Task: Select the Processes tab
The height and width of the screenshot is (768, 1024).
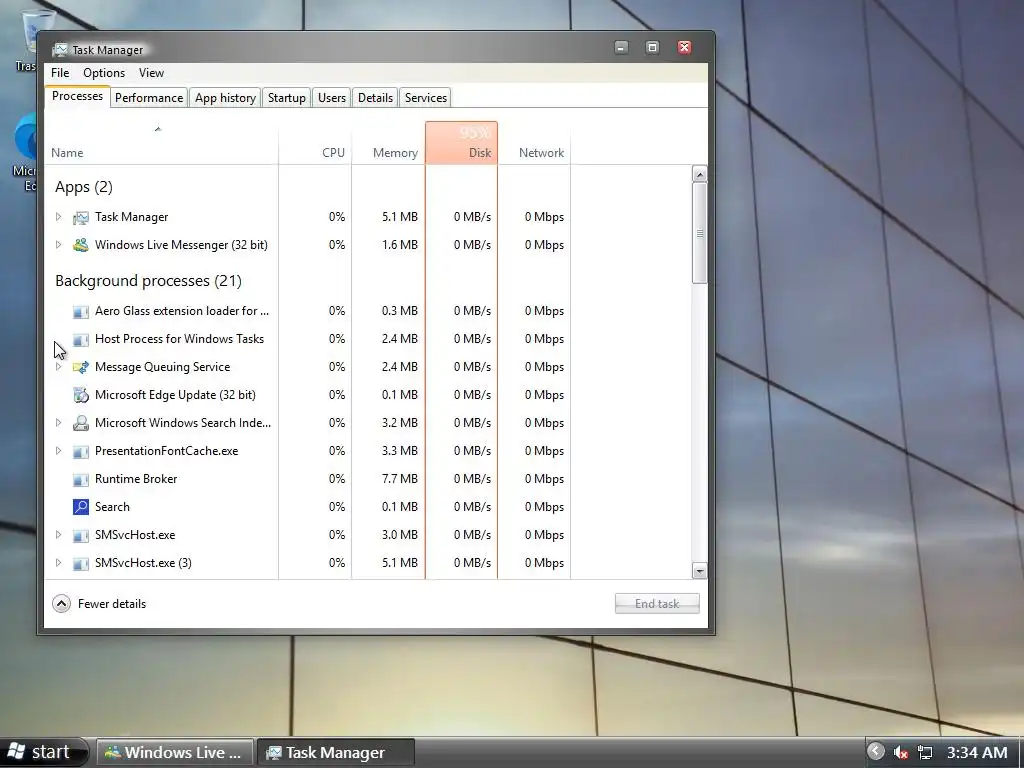Action: [x=77, y=96]
